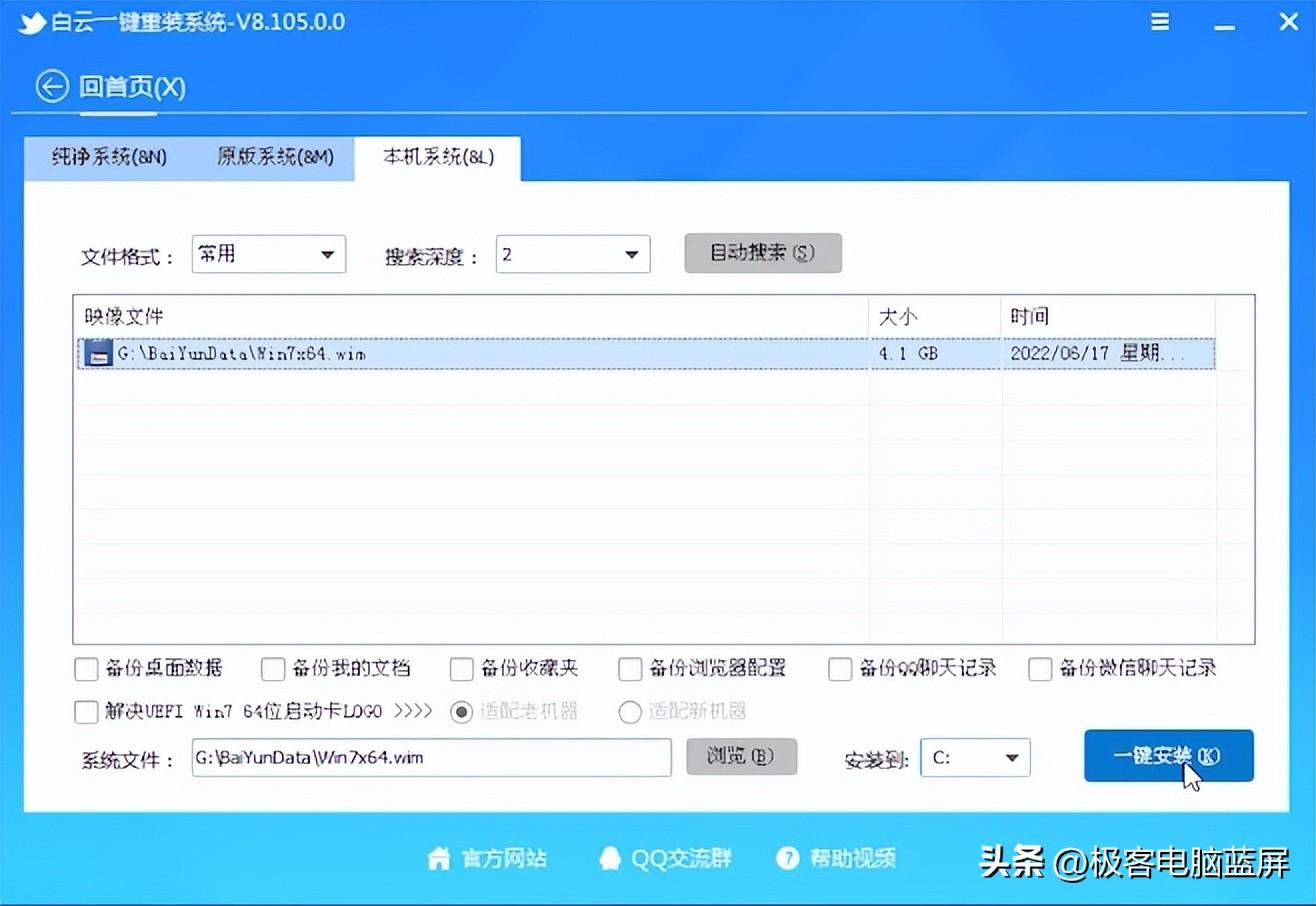Screen dimensions: 1316x906
Task: Open the 搜索深度 dropdown
Action: 573,255
